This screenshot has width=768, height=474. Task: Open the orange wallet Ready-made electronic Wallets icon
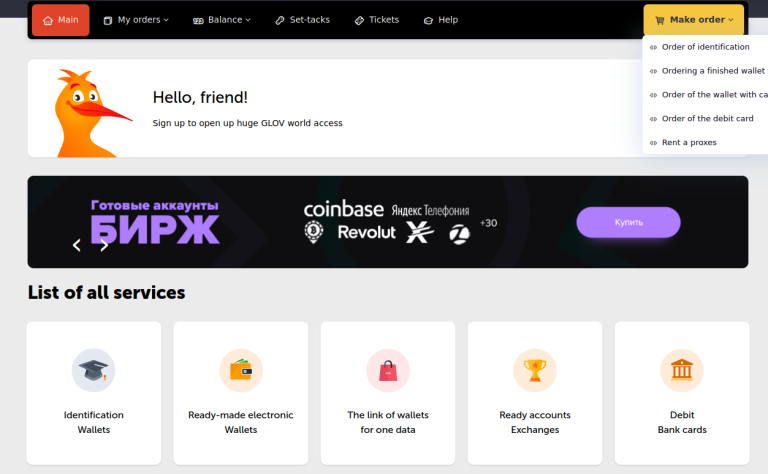(241, 371)
